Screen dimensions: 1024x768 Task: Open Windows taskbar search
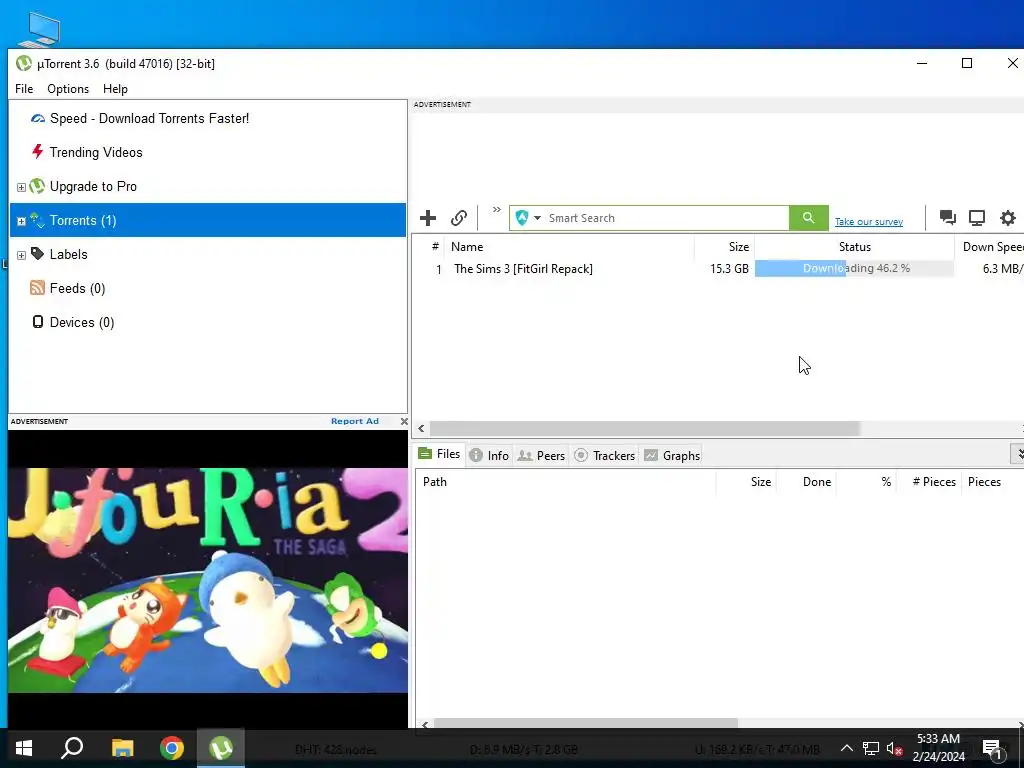coord(72,748)
